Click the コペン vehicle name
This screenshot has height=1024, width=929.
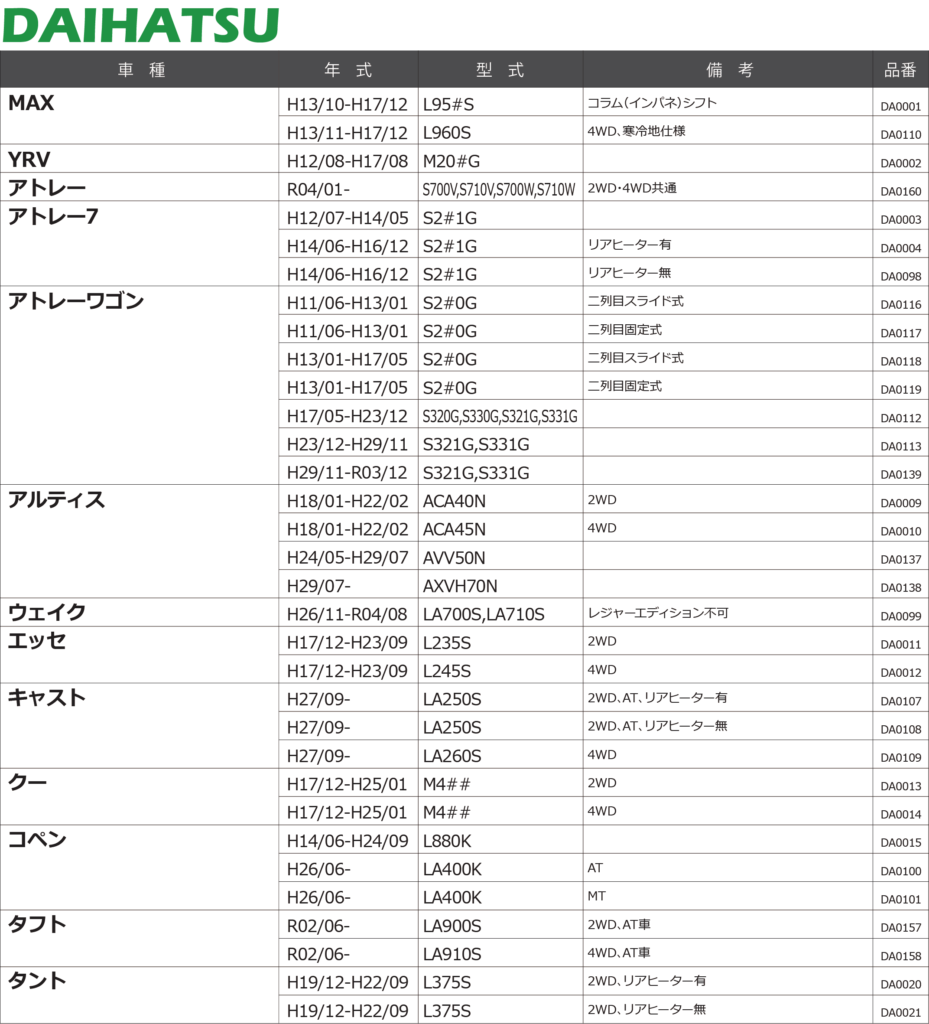click(37, 839)
